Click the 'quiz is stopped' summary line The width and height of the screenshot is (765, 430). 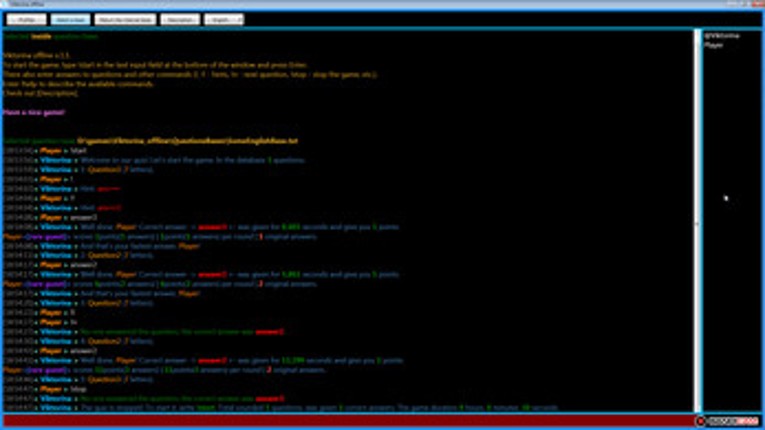click(x=281, y=408)
